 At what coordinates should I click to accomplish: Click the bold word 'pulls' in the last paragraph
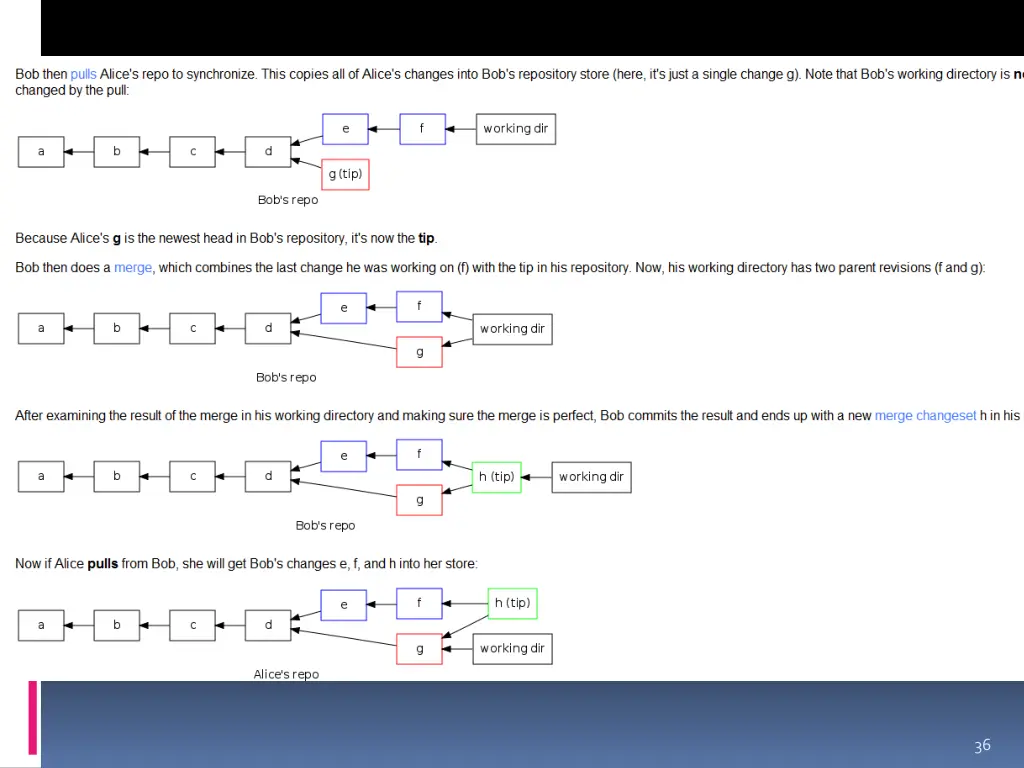click(x=103, y=564)
